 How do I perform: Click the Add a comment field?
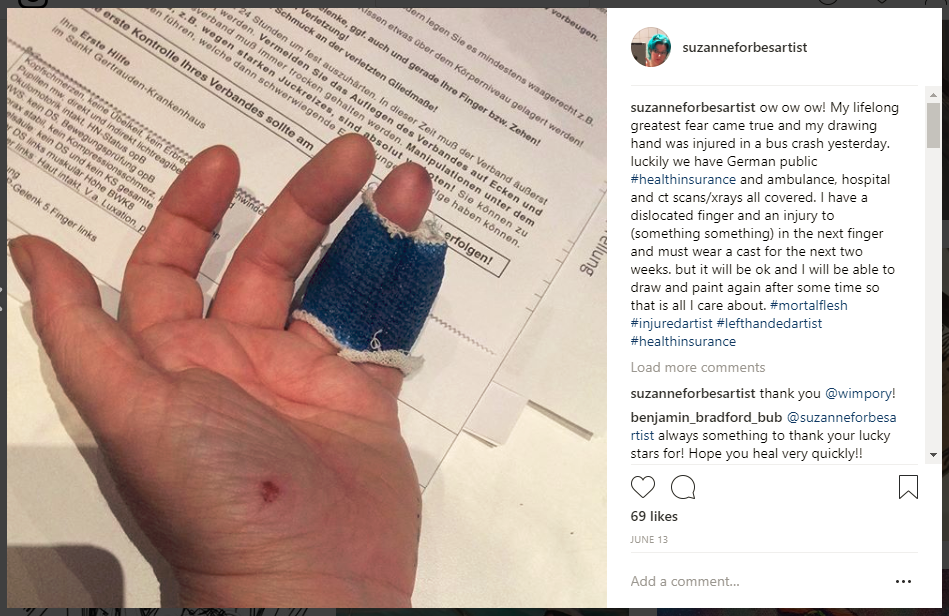coord(757,582)
